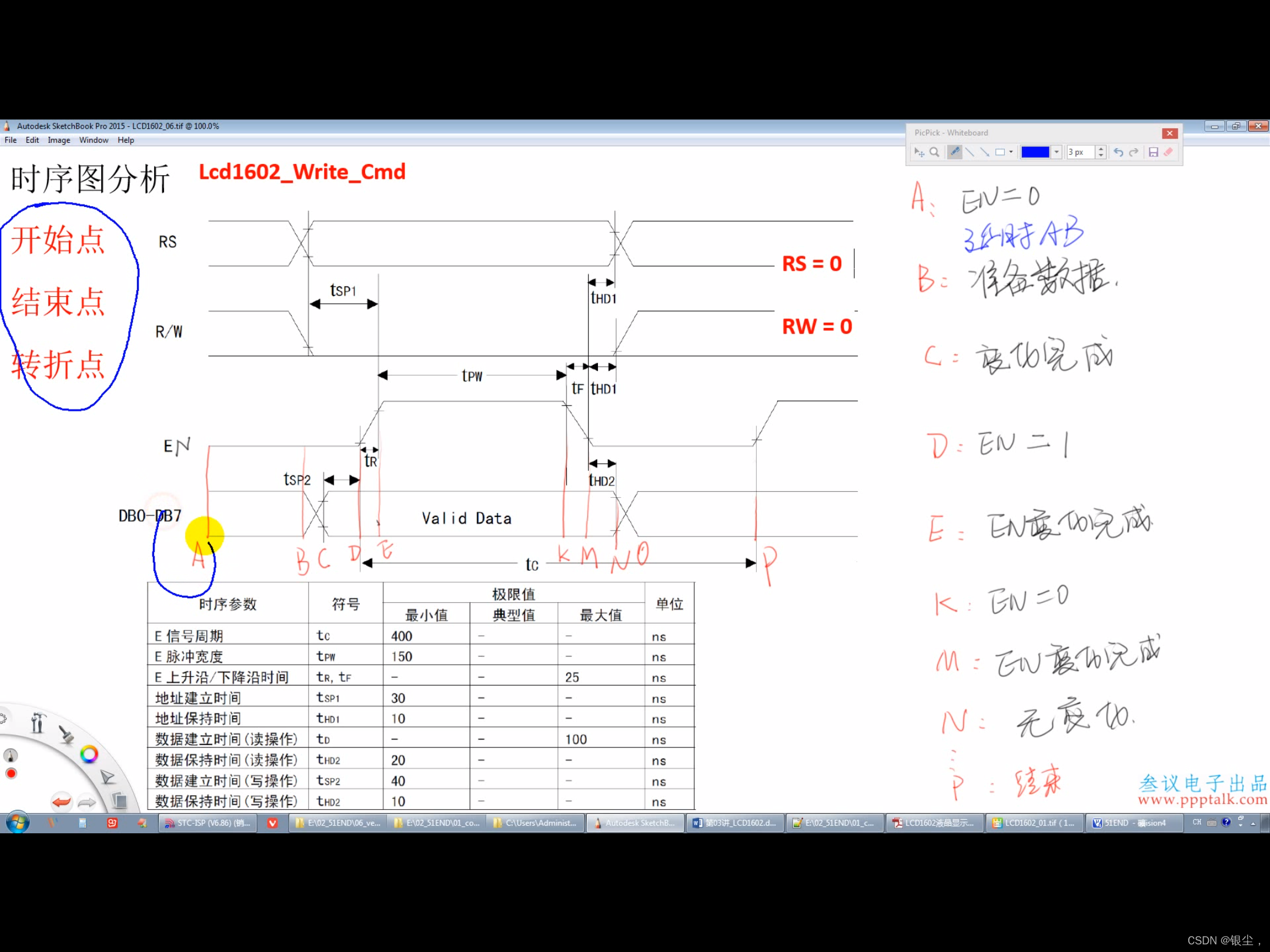Image resolution: width=1270 pixels, height=952 pixels.
Task: Click the CH input language indicator
Action: point(1197,823)
